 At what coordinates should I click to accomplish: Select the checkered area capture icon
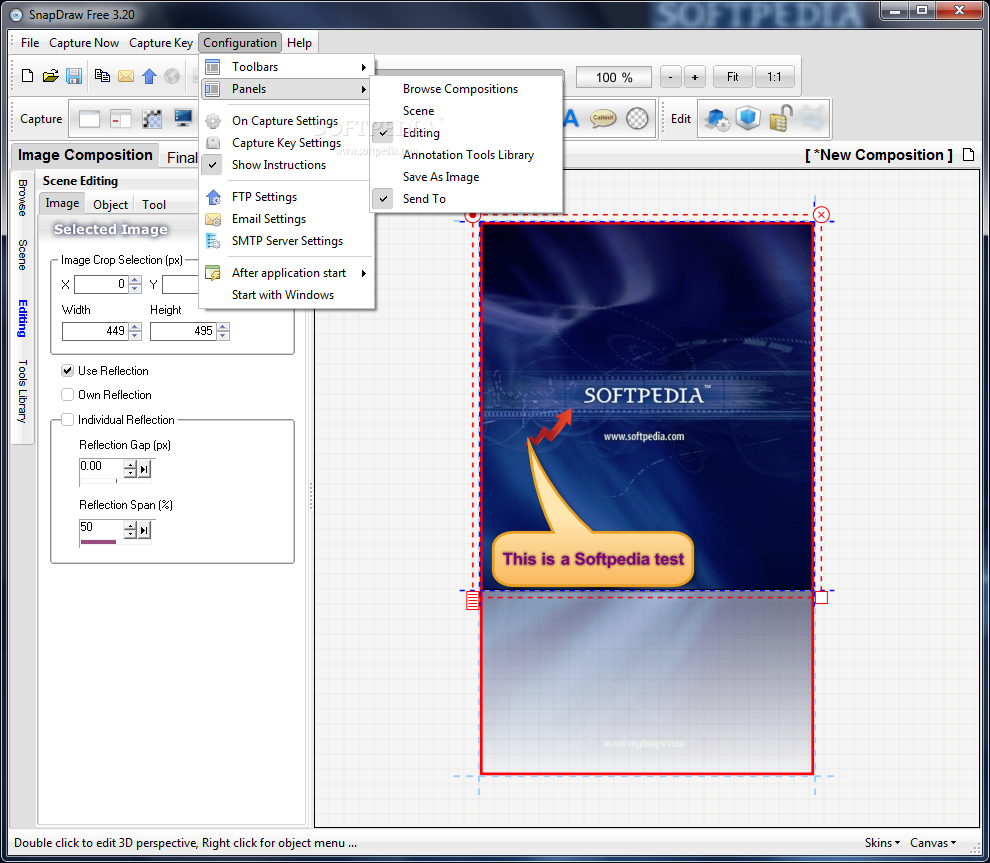coord(152,119)
